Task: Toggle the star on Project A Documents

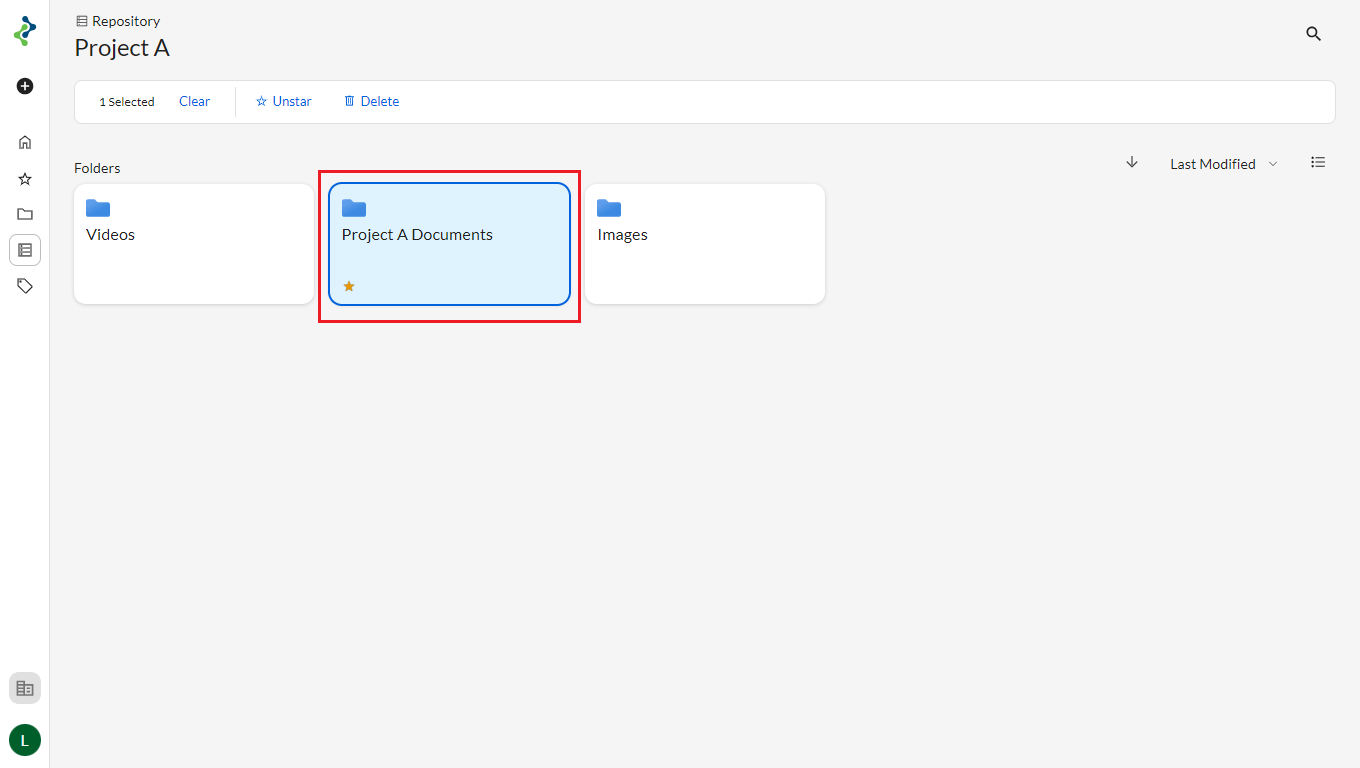Action: tap(349, 286)
